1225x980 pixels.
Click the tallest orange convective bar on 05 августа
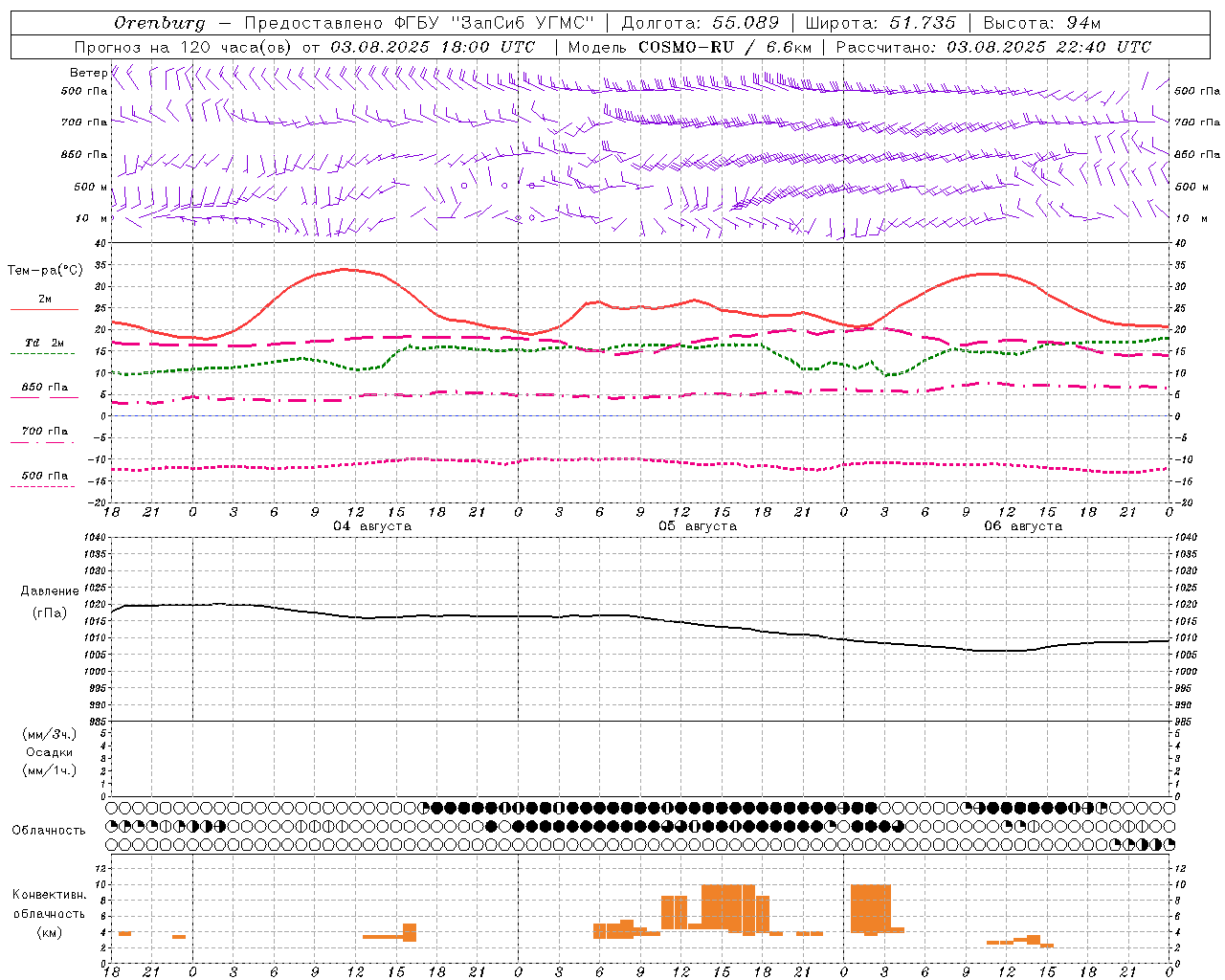click(728, 907)
